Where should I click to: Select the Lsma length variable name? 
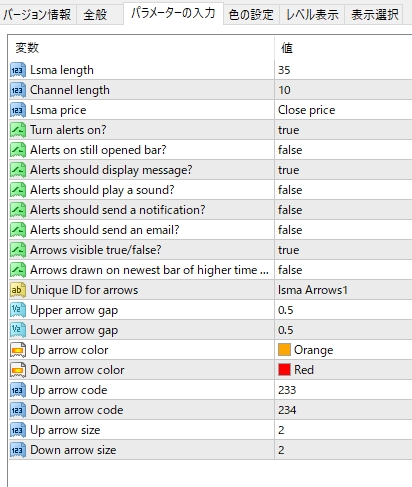pos(62,70)
